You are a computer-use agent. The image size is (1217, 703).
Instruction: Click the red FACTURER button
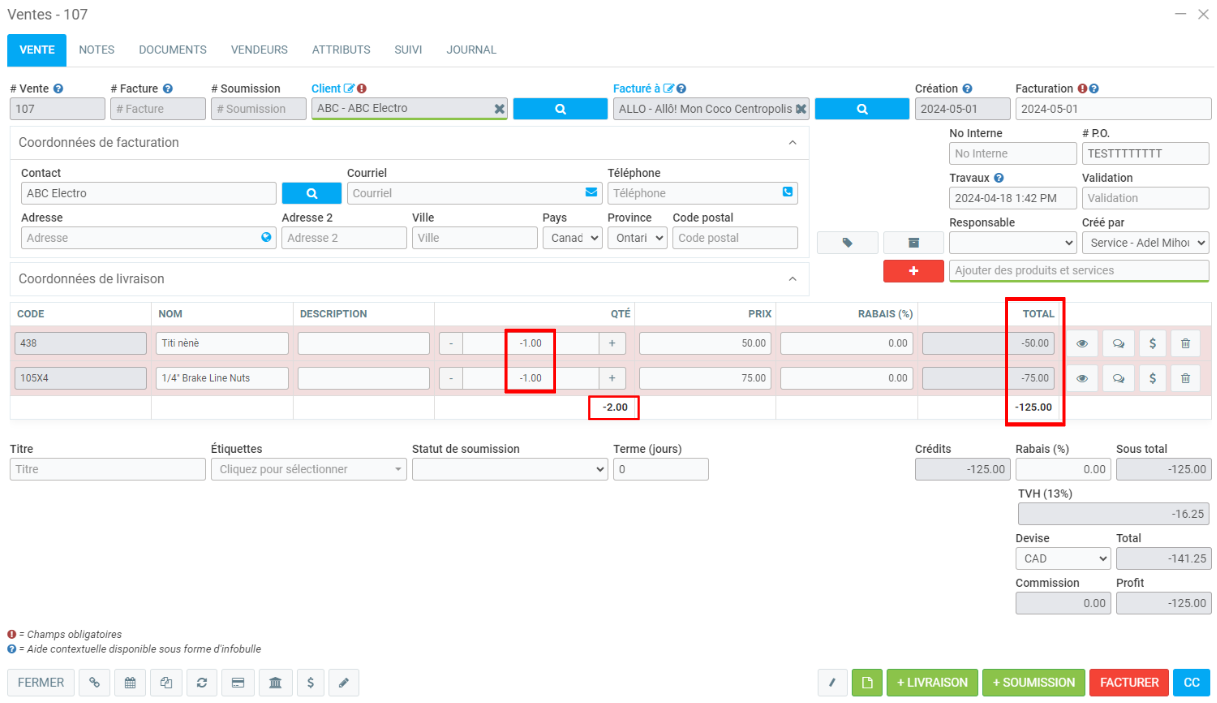[1129, 682]
